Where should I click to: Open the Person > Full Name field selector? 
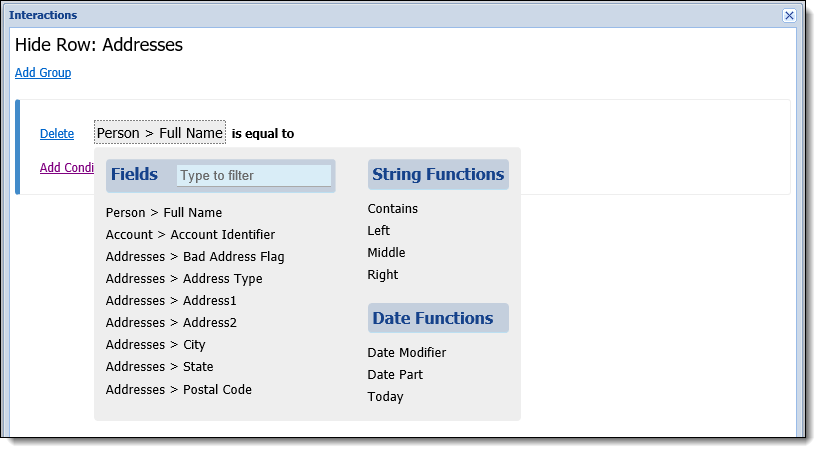[x=160, y=133]
